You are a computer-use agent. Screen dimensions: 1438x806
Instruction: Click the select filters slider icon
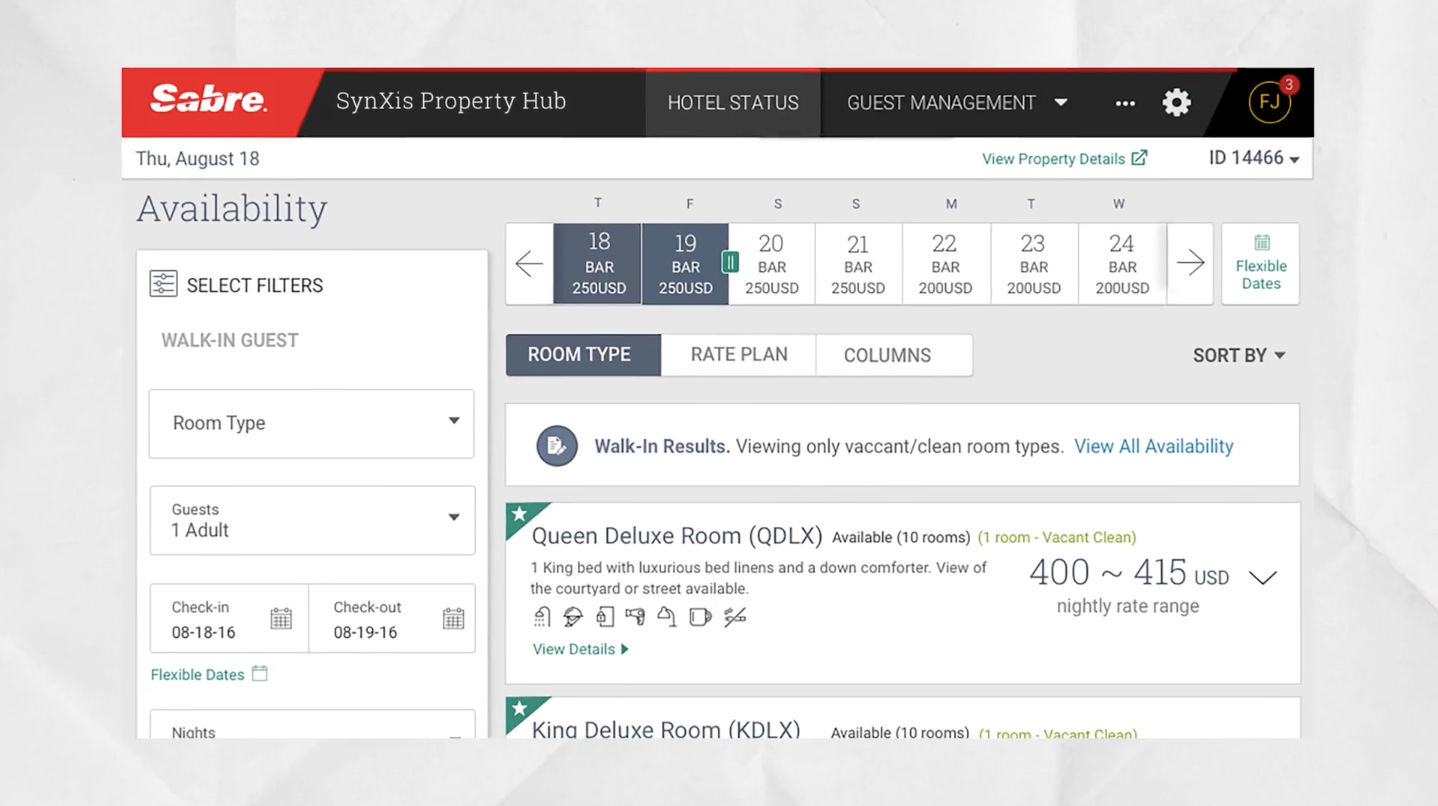[x=163, y=284]
